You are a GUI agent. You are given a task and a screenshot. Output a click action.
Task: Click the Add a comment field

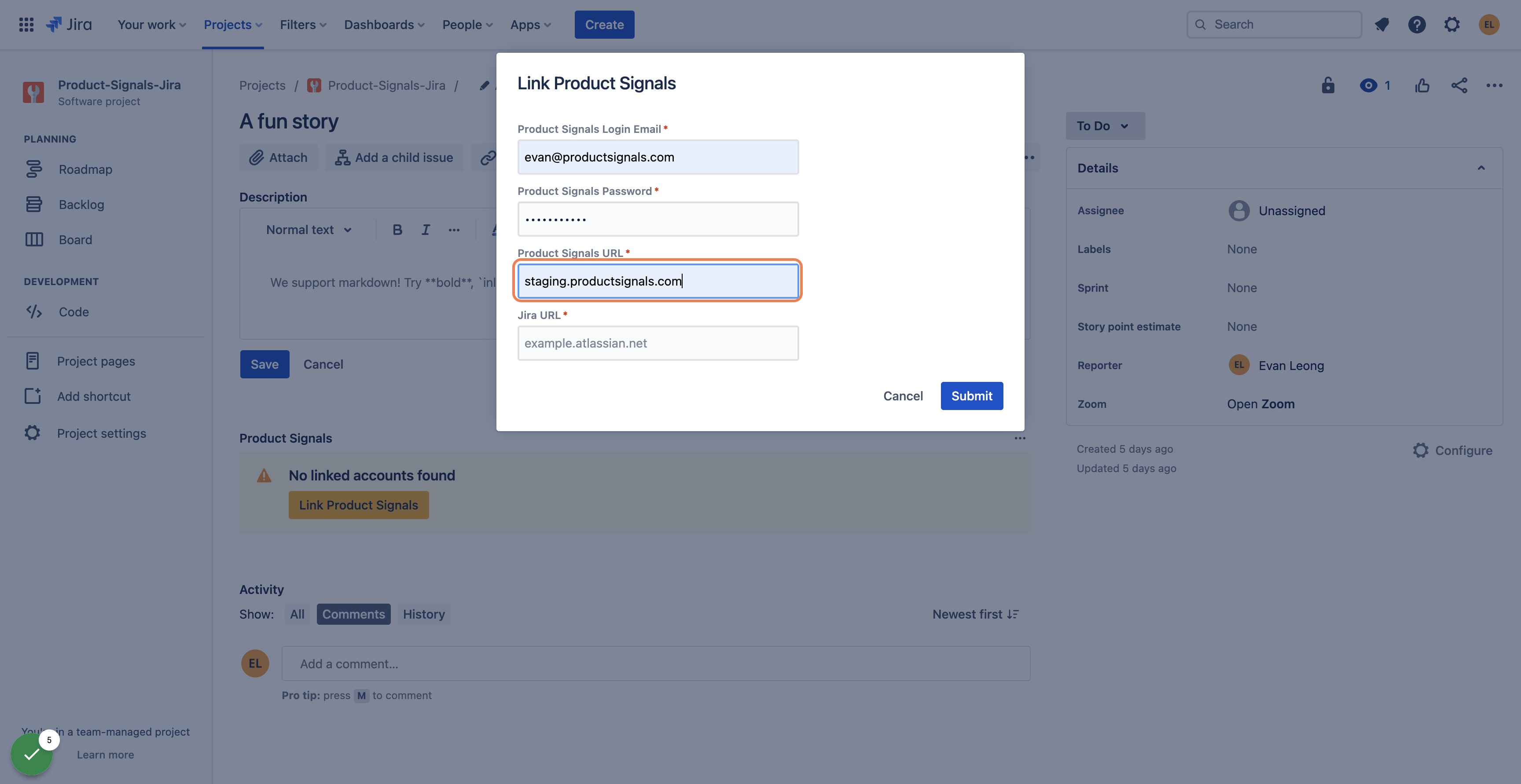click(x=655, y=663)
